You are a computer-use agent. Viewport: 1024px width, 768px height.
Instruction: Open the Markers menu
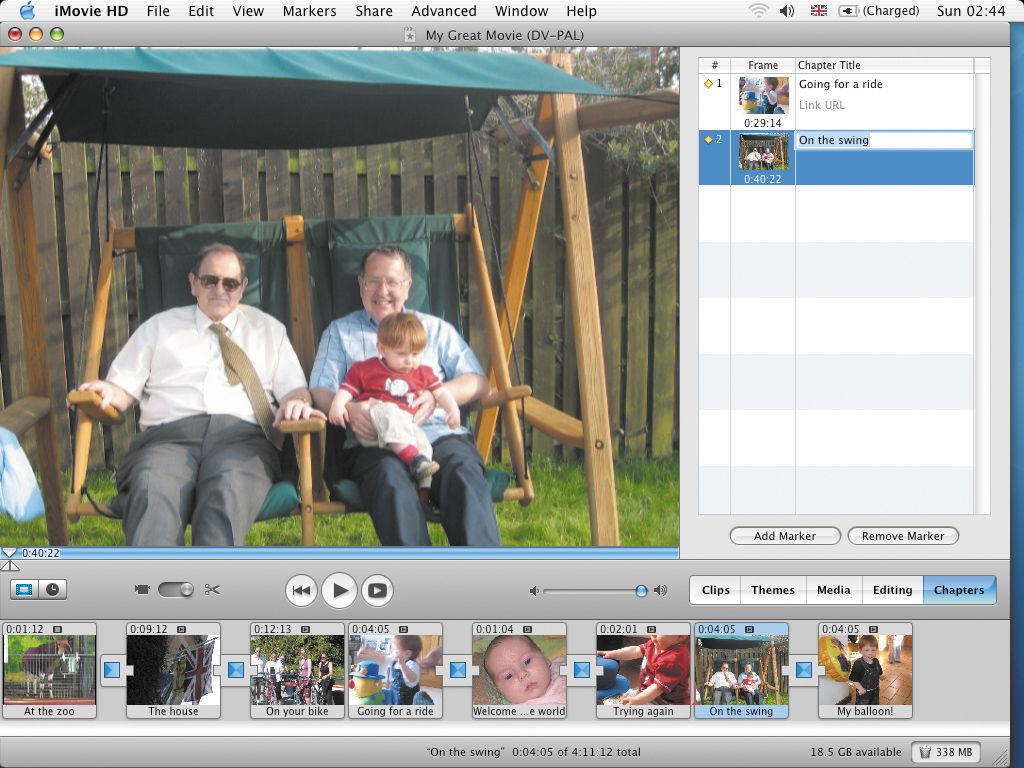(x=309, y=11)
